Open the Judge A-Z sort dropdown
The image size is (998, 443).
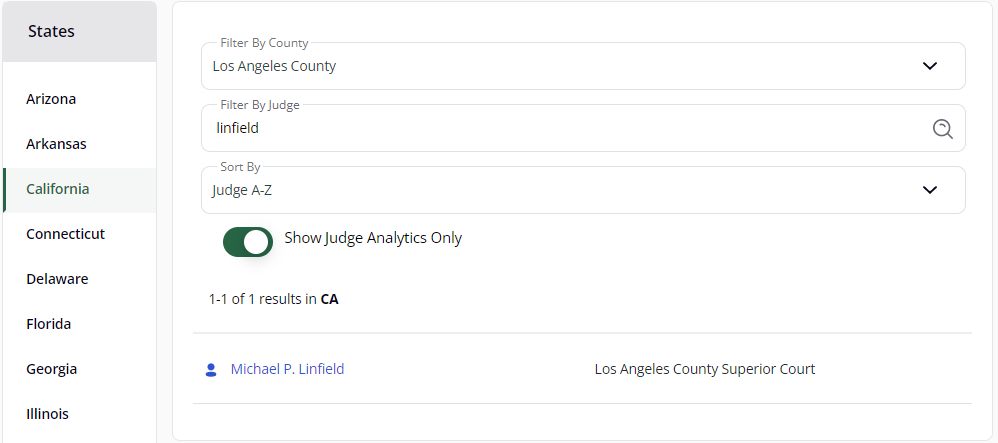tap(583, 190)
